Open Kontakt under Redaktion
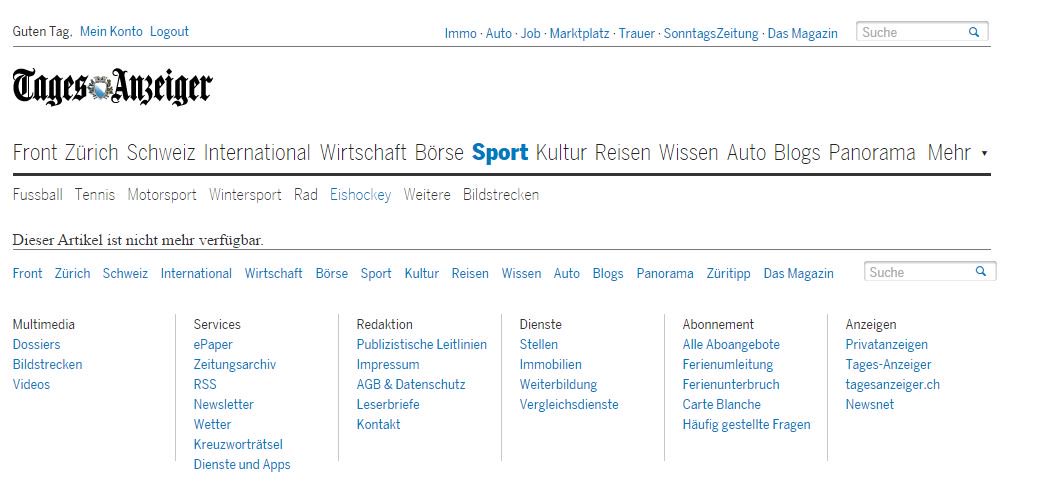Viewport: 1043px width, 496px height. click(378, 424)
